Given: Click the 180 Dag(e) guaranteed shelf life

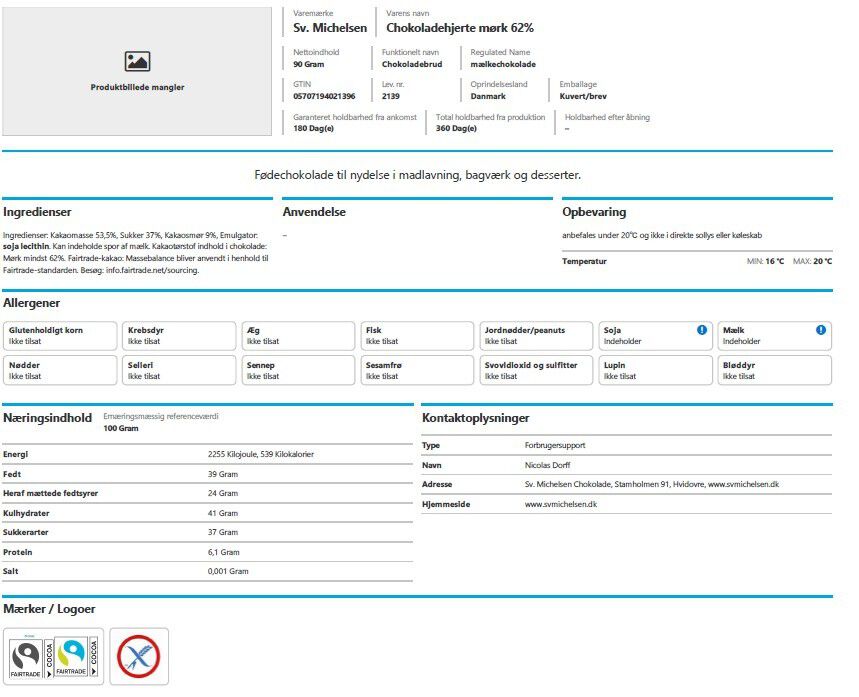Looking at the screenshot, I should [x=313, y=129].
